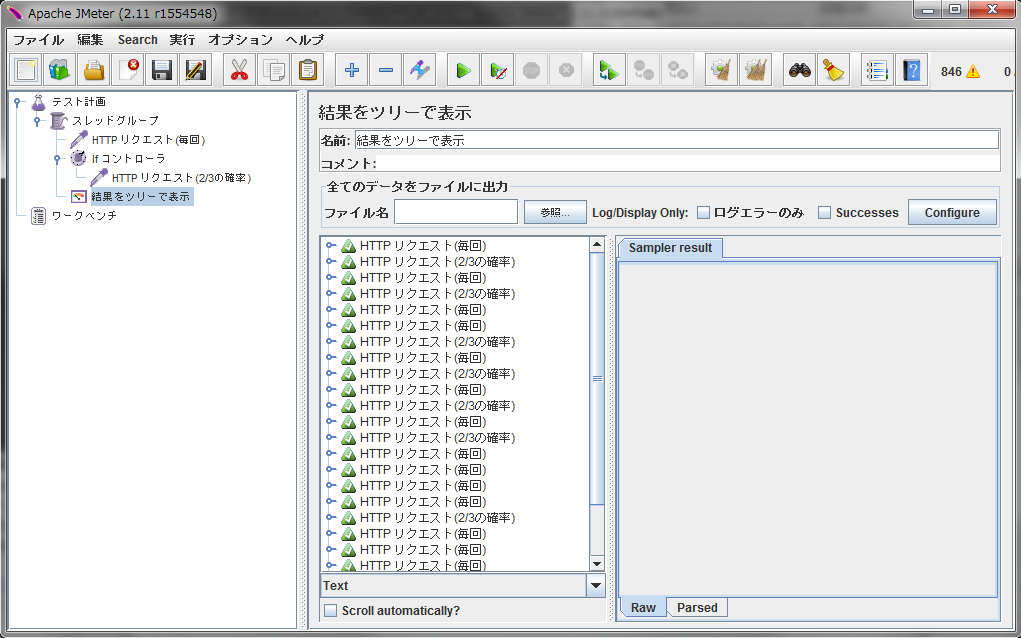1021x638 pixels.
Task: Open the 実行 menu
Action: (x=182, y=40)
